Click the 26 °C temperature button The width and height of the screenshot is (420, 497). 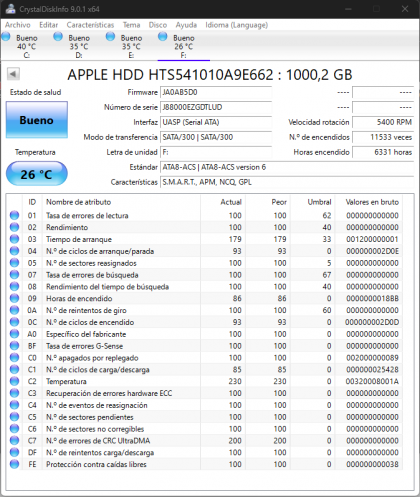(x=37, y=174)
